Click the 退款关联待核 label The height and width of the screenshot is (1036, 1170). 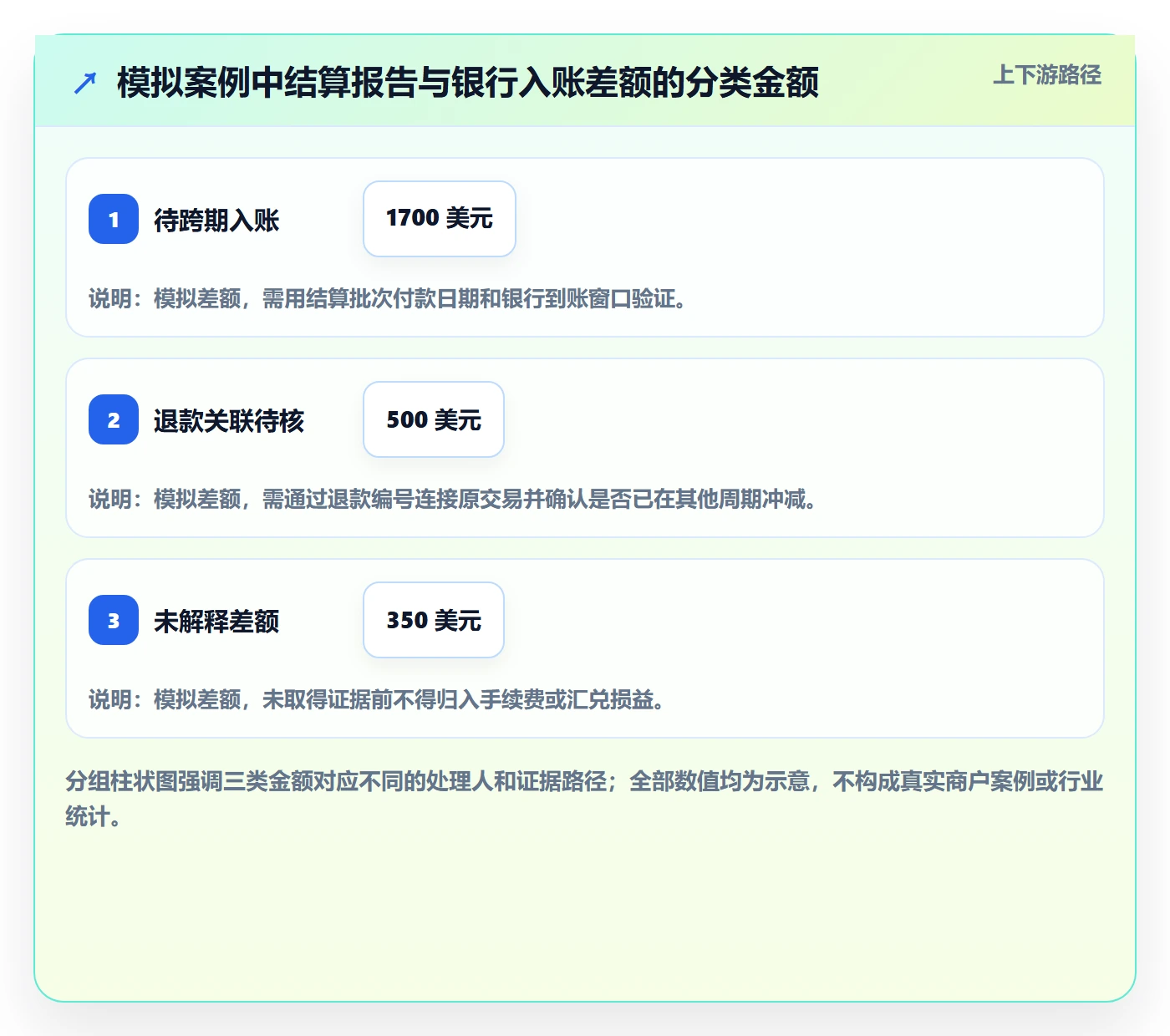229,420
